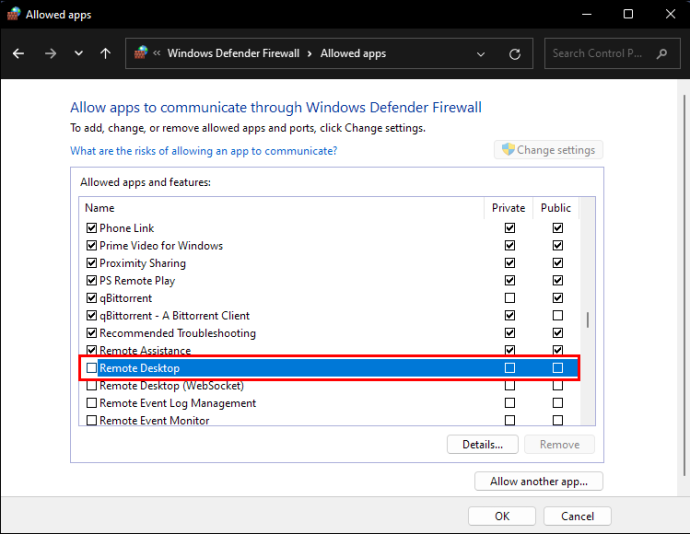Viewport: 690px width, 534px height.
Task: Sort by the Name column header
Action: 99,208
